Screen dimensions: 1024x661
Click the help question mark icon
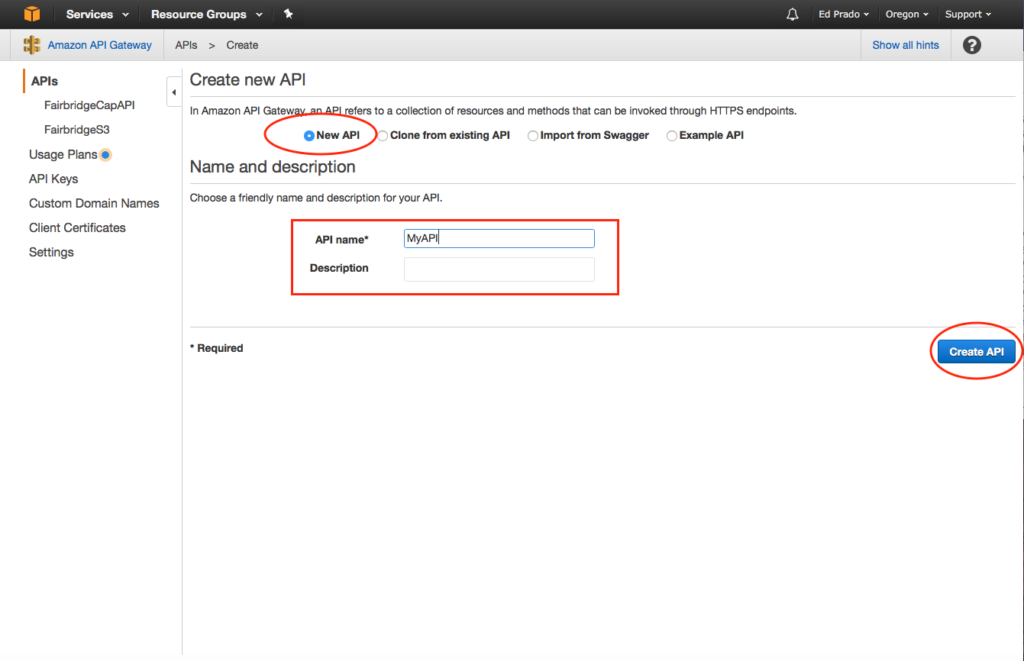pos(971,45)
